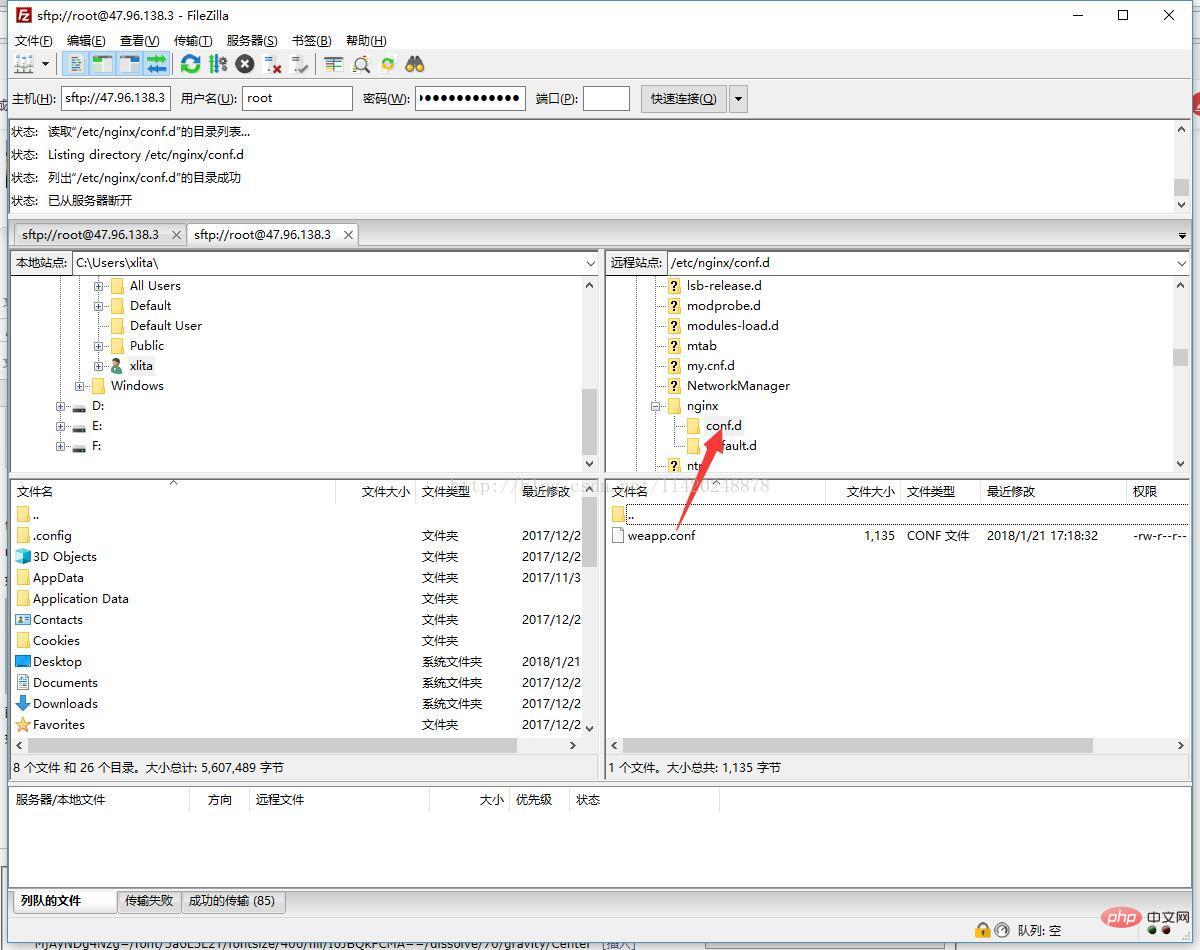
Task: Select the 3D Objects local folder
Action: click(65, 556)
